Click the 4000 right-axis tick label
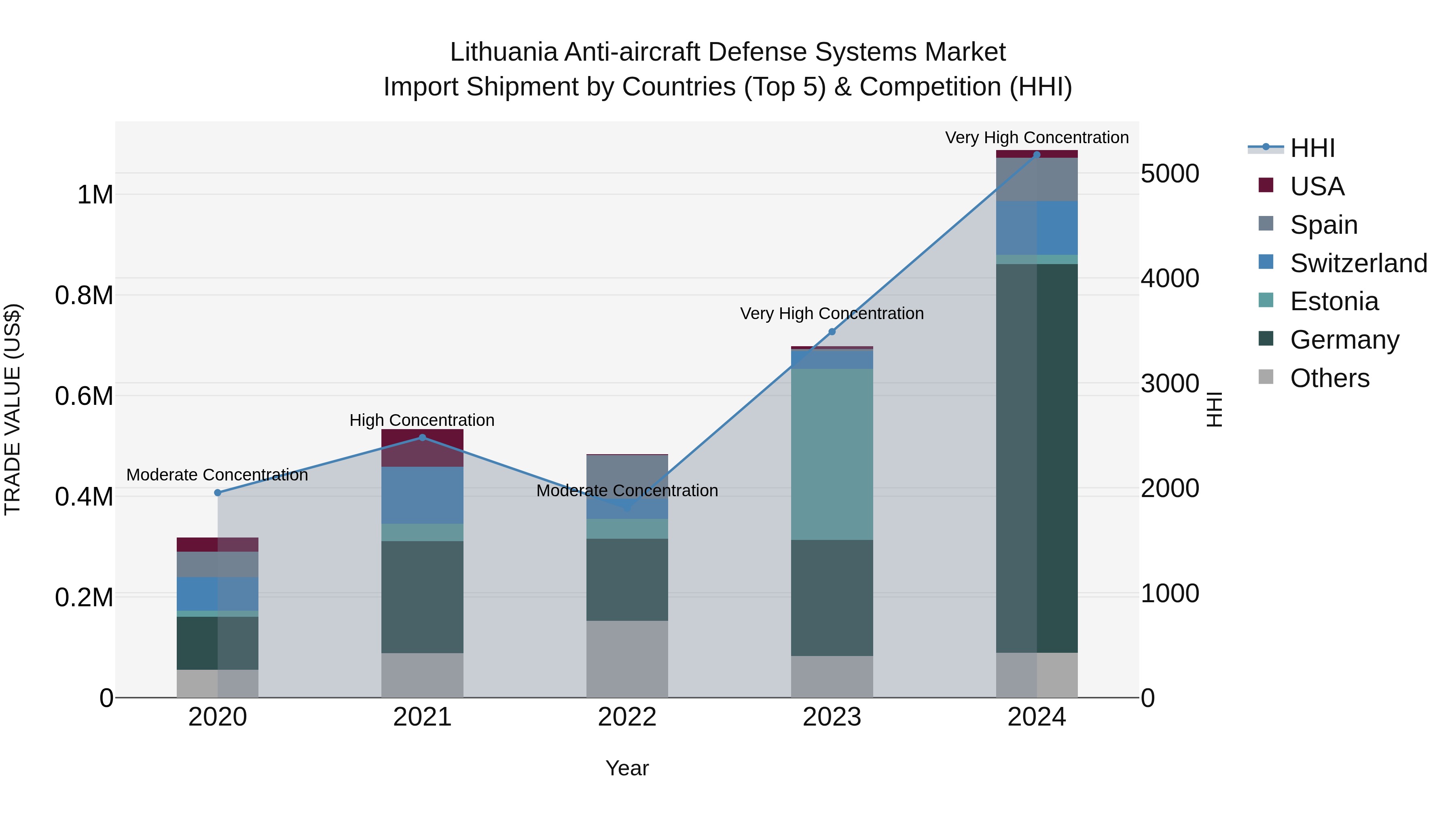The image size is (1456, 819). pyautogui.click(x=1170, y=279)
